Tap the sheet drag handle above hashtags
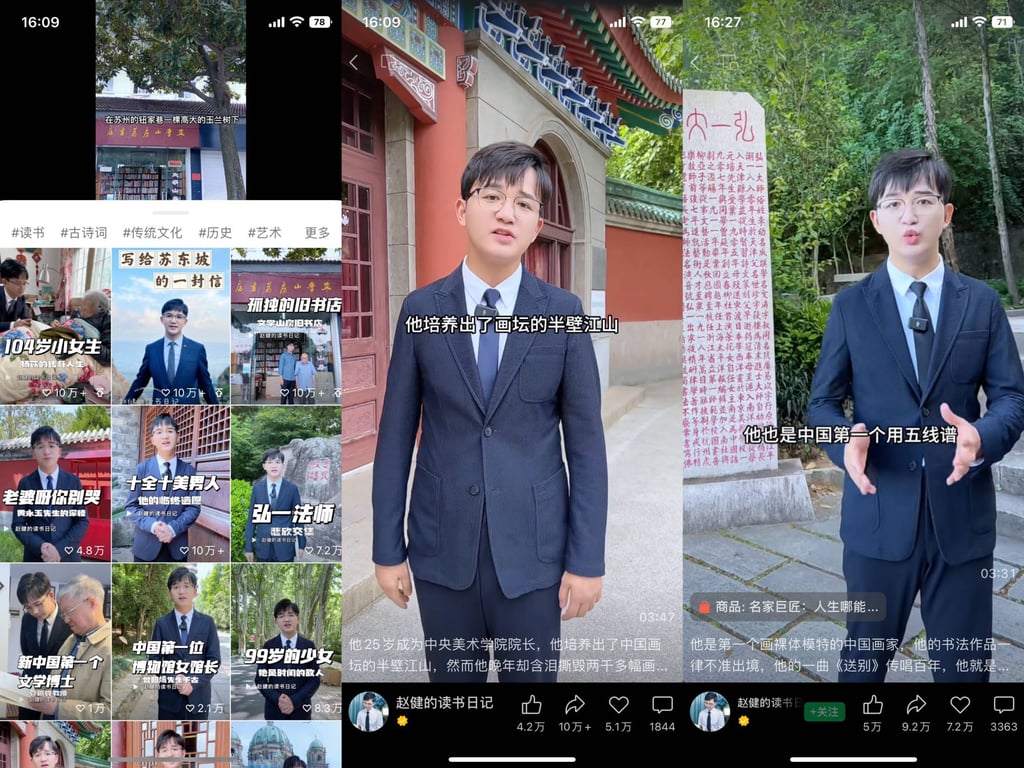 pos(170,213)
